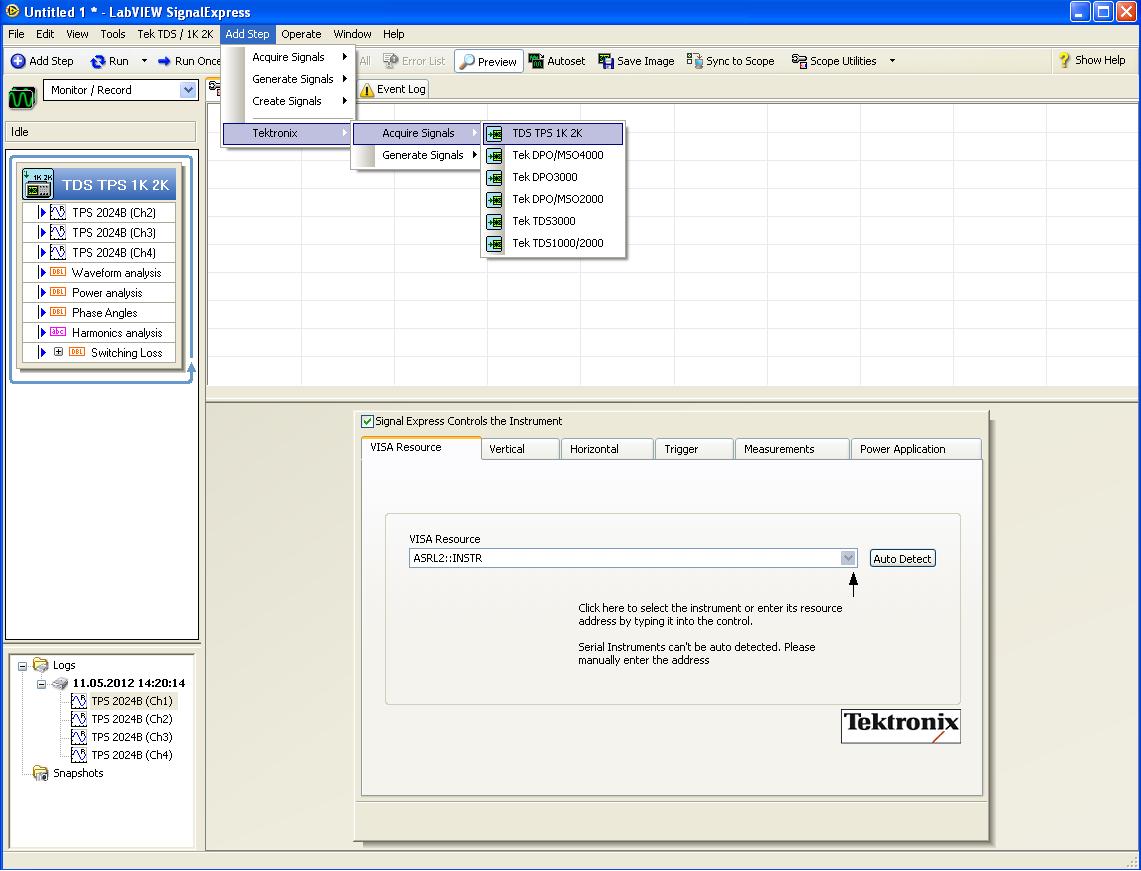
Task: Click the Show Help button
Action: pos(1092,60)
